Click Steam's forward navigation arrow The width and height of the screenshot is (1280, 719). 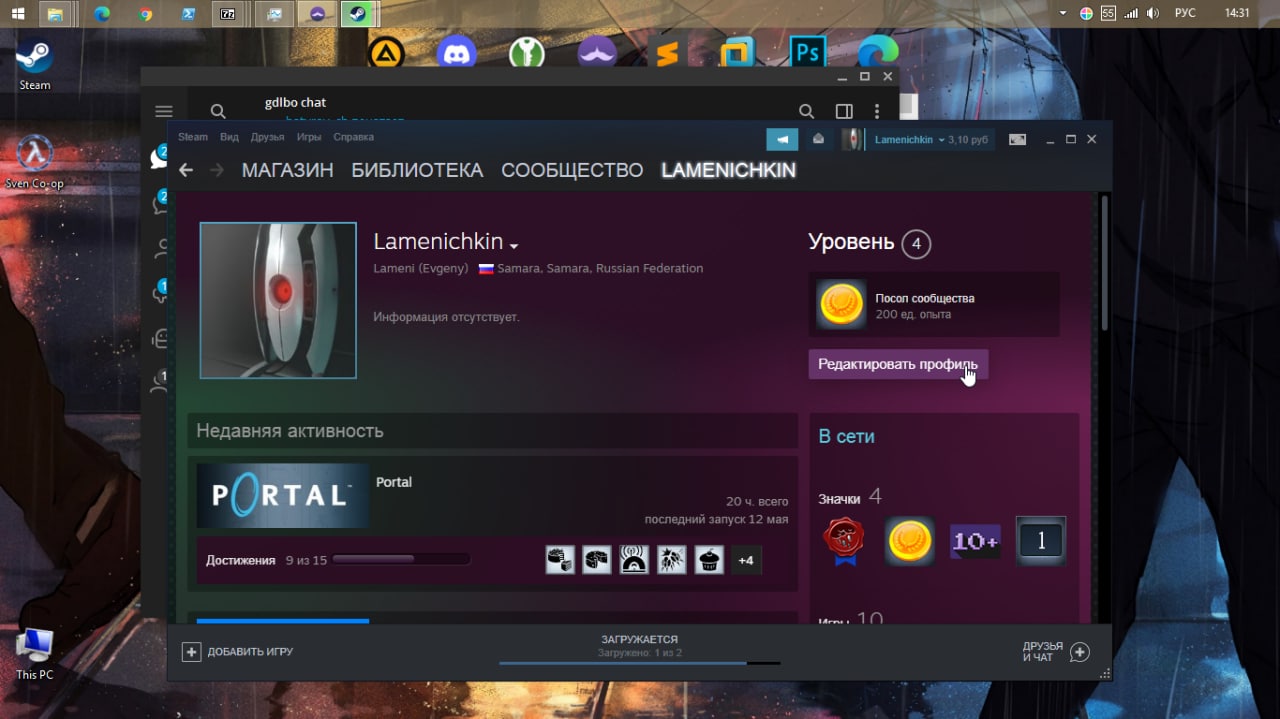(217, 170)
